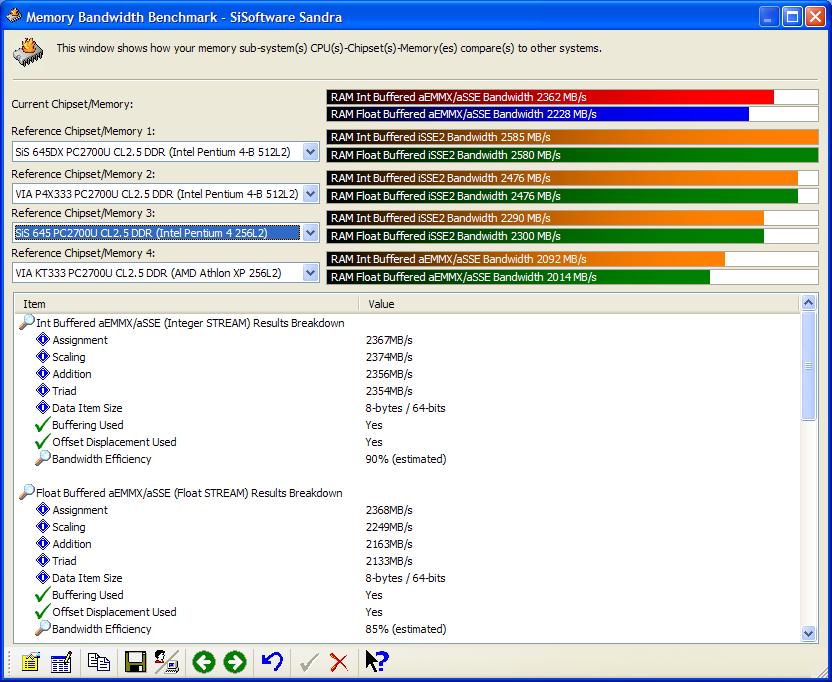Go forward with the green right arrow
This screenshot has width=832, height=682.
[235, 662]
